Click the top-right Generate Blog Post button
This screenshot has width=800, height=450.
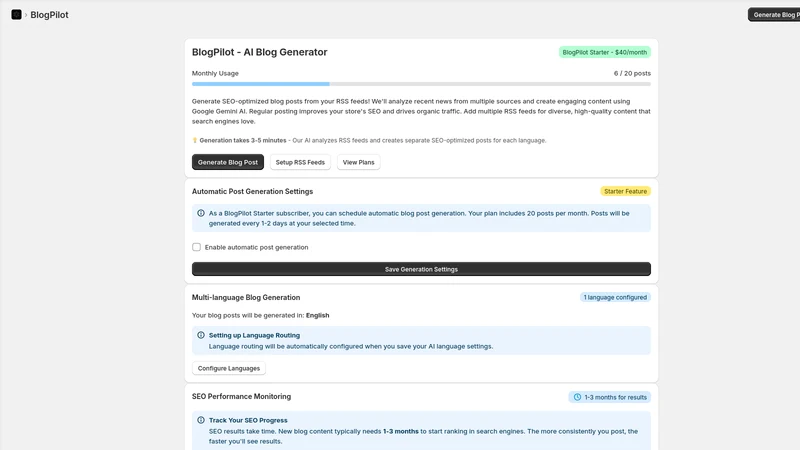tap(774, 15)
